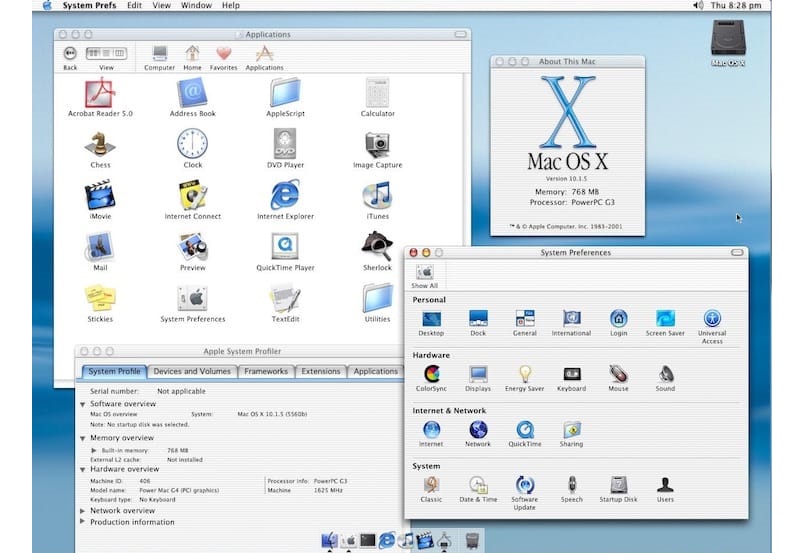Image resolution: width=800 pixels, height=553 pixels.
Task: Open the ColorSync preference pane
Action: pyautogui.click(x=432, y=374)
